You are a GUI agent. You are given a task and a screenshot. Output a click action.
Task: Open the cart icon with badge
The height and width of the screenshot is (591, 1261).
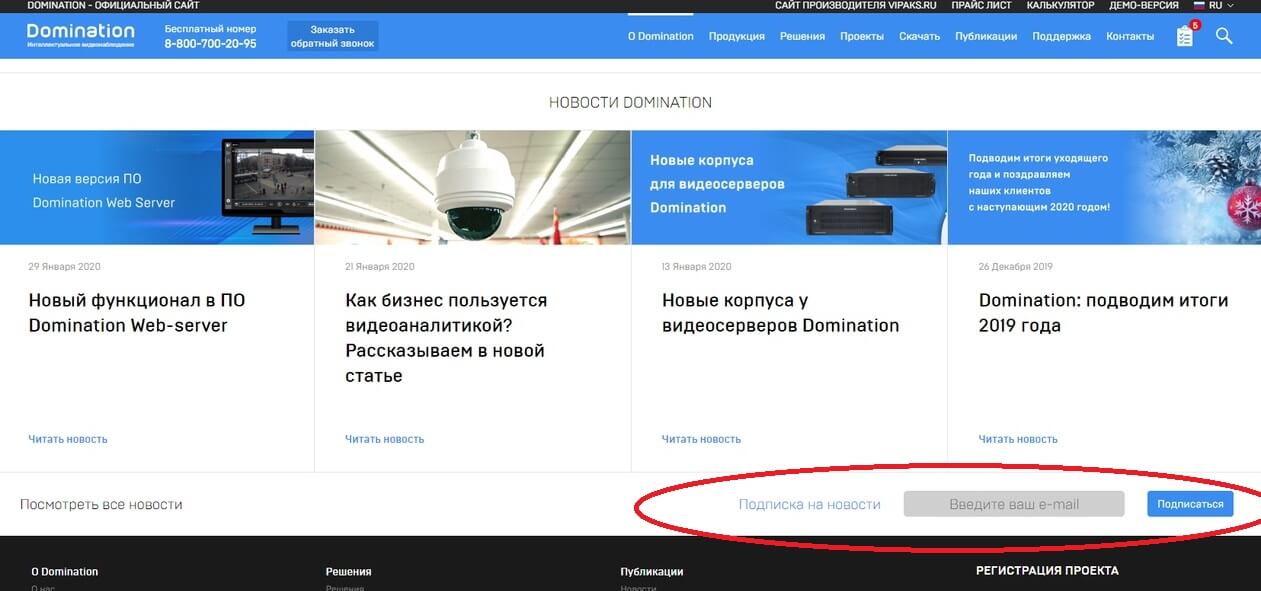coord(1185,36)
